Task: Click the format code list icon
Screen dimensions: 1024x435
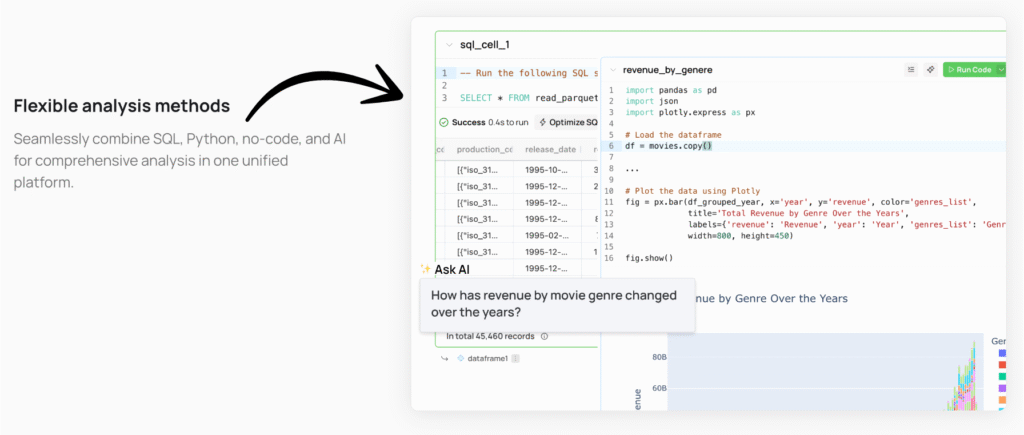Action: [x=911, y=69]
